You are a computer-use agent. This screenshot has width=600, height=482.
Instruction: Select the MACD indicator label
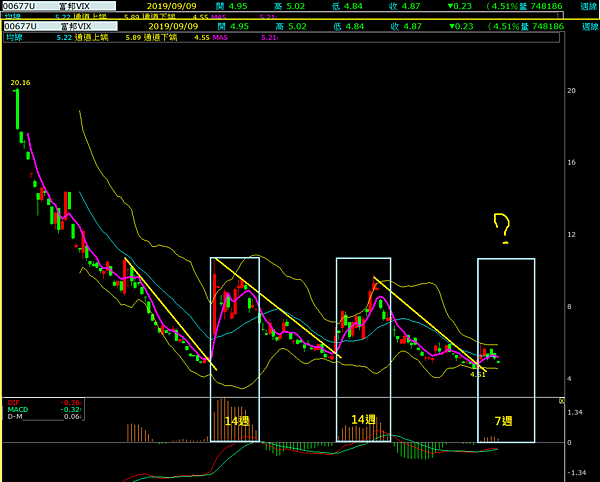tap(17, 409)
